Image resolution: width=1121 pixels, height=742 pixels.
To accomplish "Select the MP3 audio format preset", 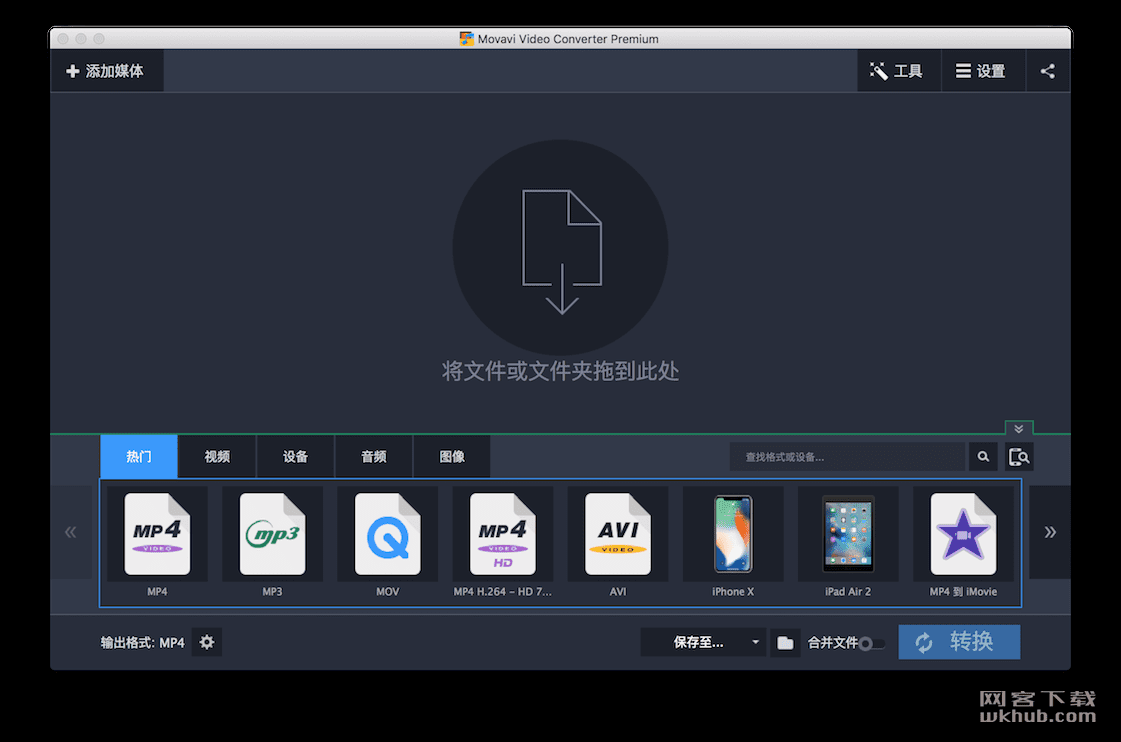I will 272,543.
